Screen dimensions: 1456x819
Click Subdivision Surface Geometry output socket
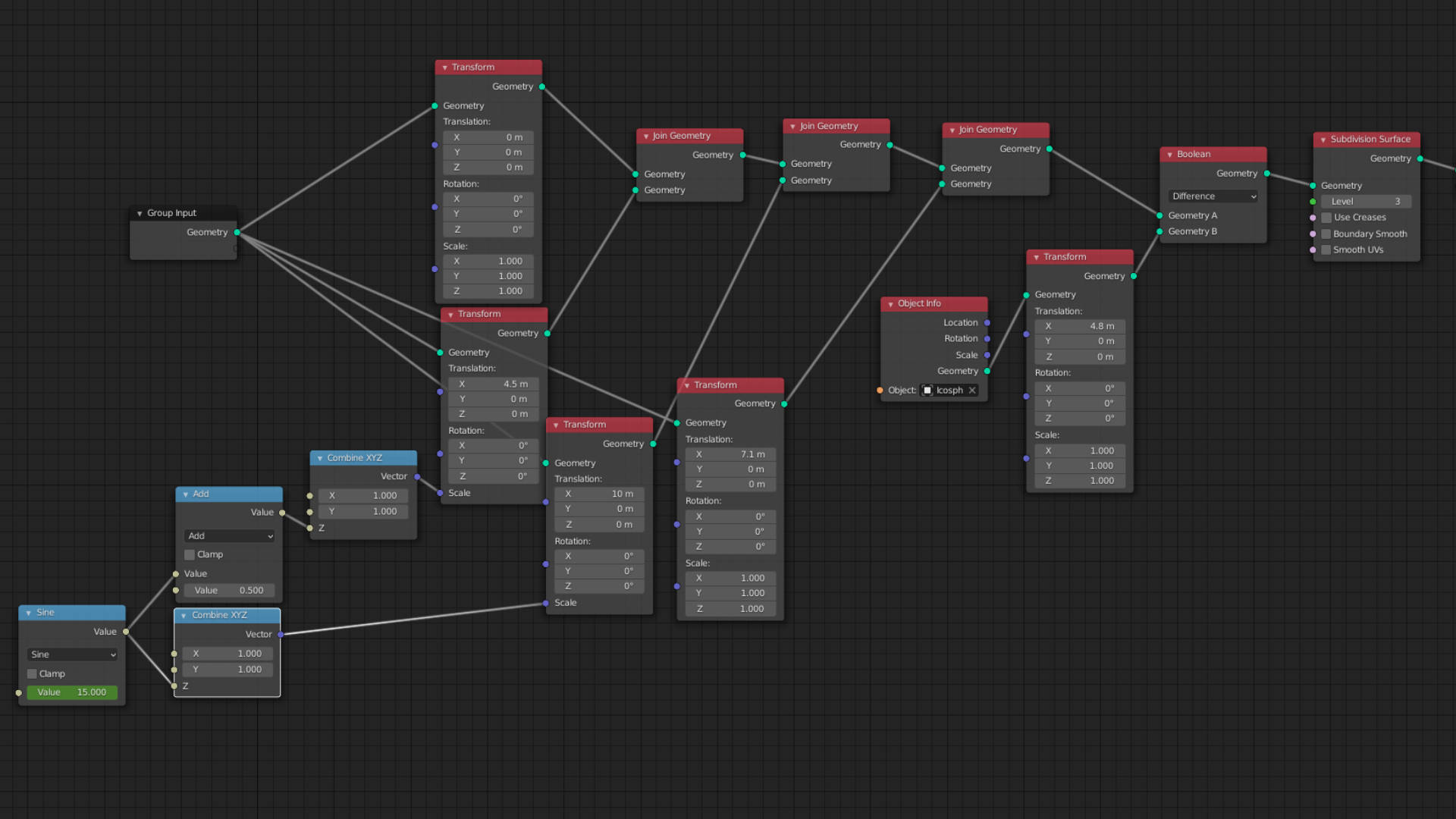pos(1420,158)
